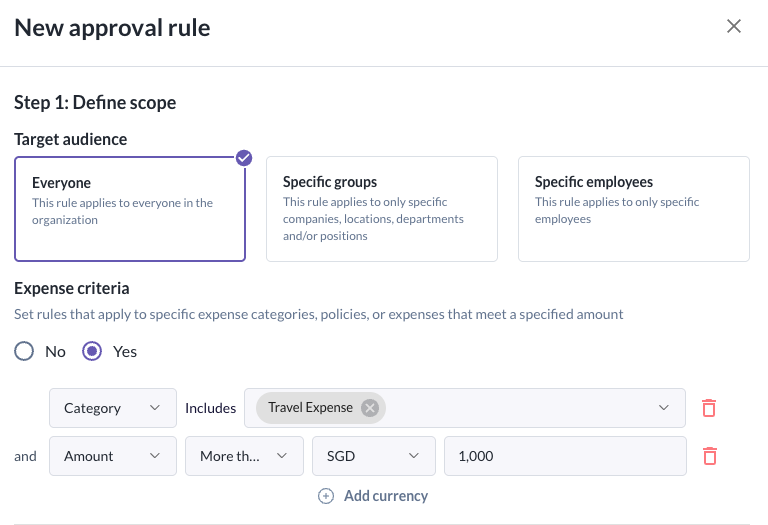Click the Travel Expense category chip
Viewport: 768px width, 525px height.
310,408
